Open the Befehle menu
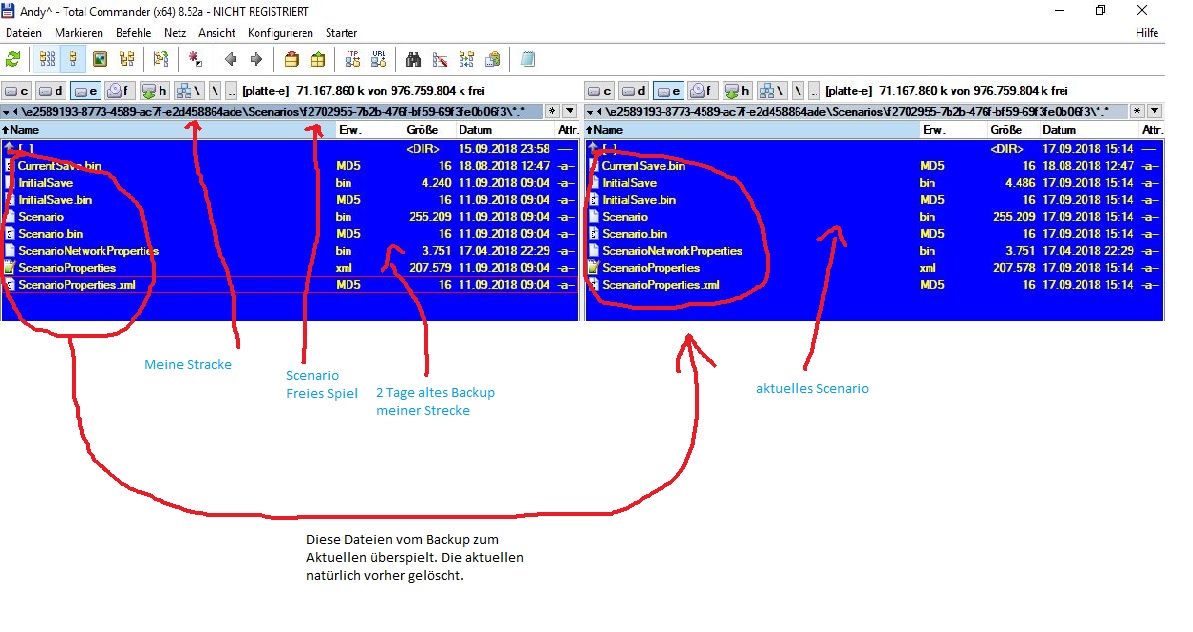 point(133,33)
